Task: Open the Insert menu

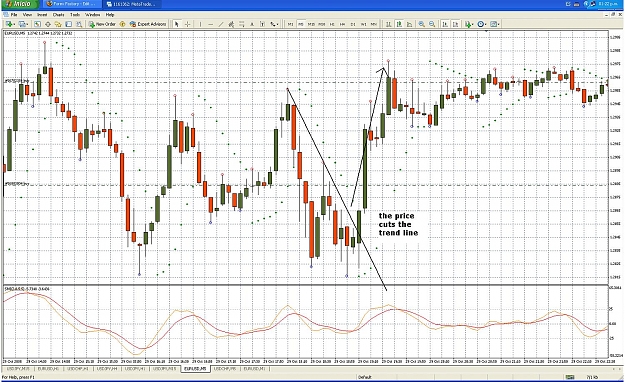Action: [42, 14]
